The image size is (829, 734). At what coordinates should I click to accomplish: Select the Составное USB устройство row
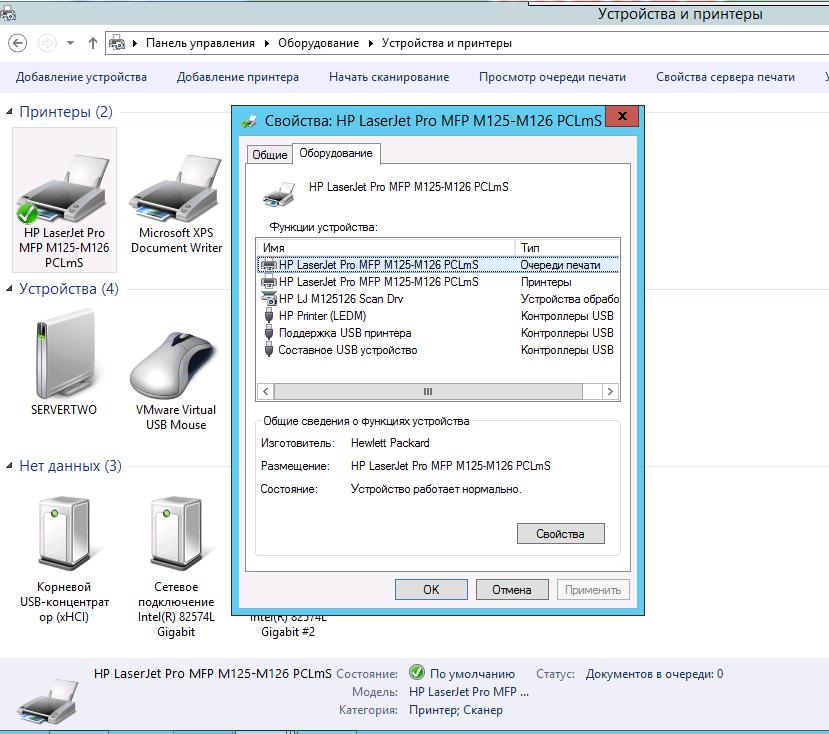pos(438,350)
